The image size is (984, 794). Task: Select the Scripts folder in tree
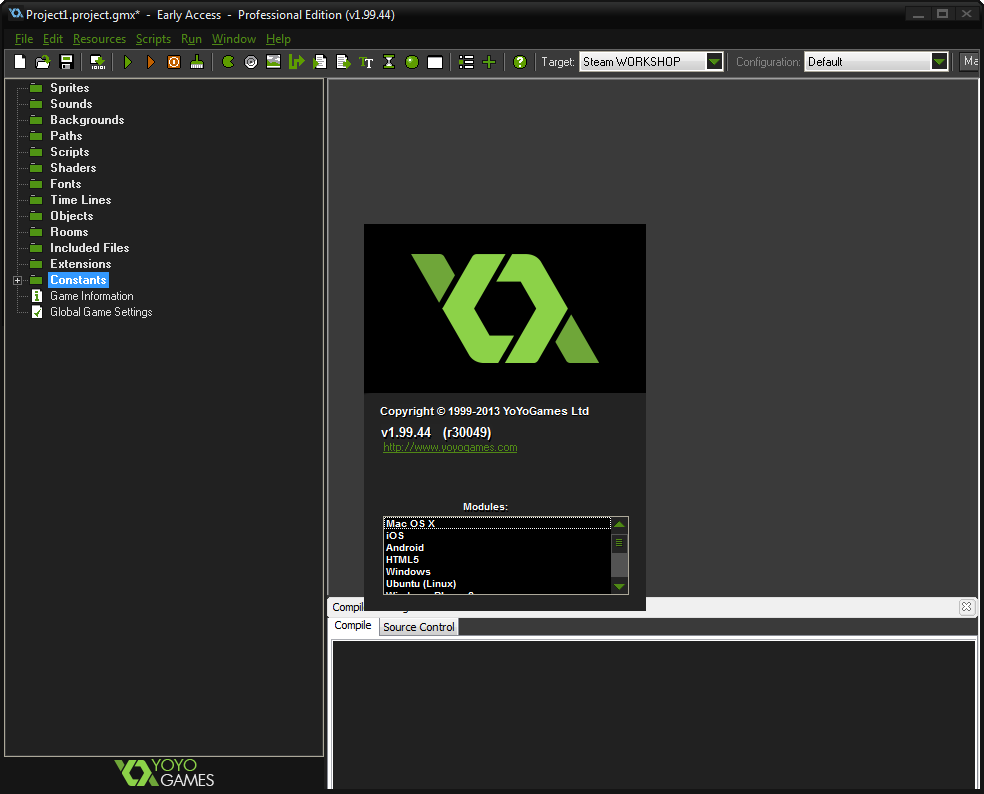(x=69, y=152)
